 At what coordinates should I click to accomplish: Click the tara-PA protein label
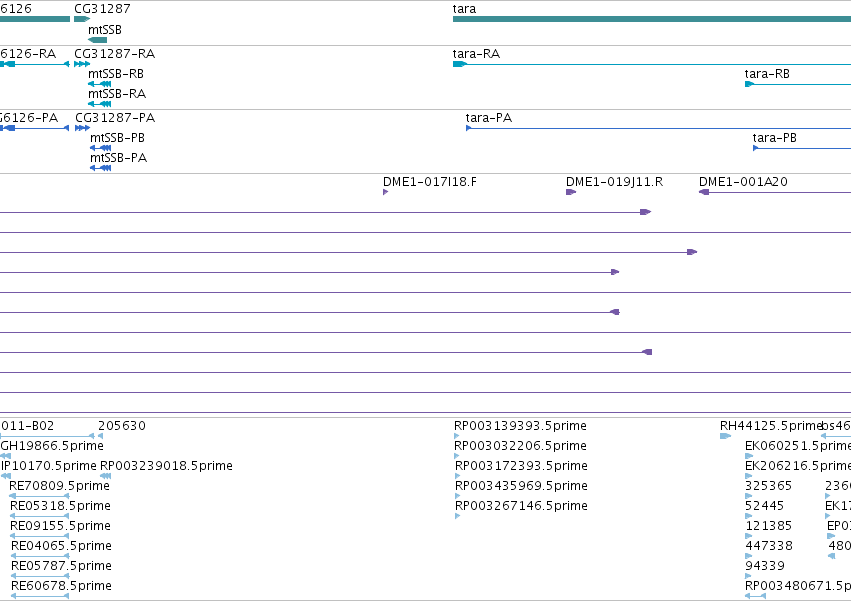tap(488, 118)
